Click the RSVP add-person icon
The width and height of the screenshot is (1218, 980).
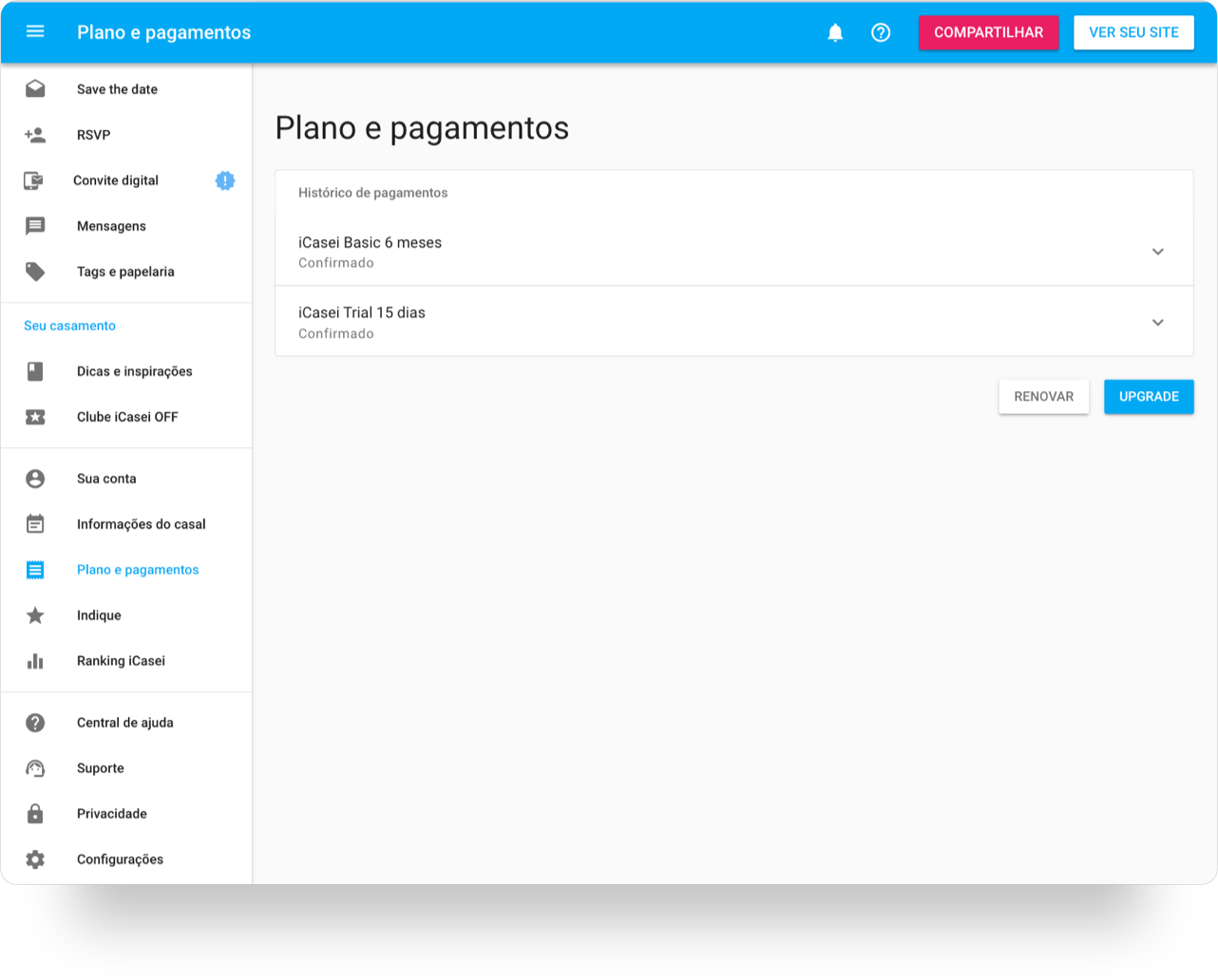pos(35,135)
